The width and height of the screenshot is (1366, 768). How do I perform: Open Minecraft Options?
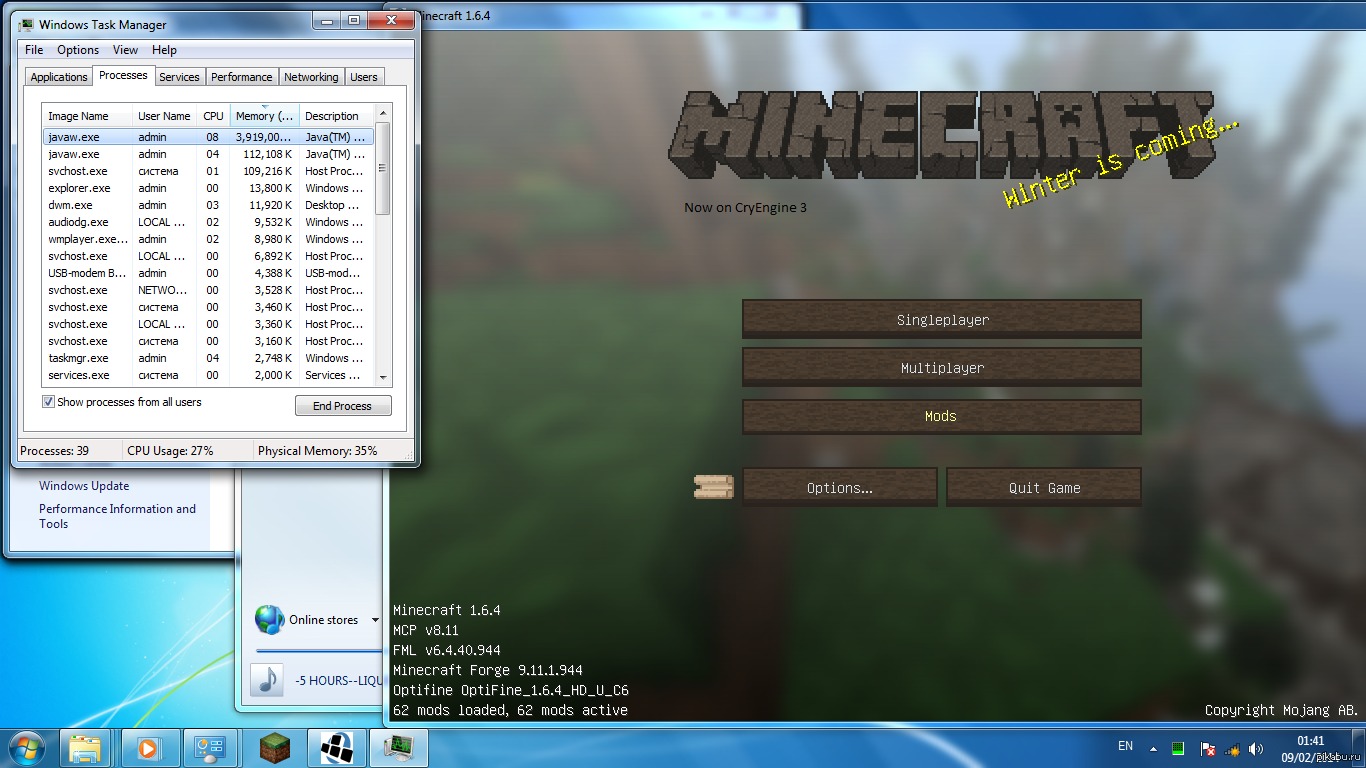click(x=840, y=488)
